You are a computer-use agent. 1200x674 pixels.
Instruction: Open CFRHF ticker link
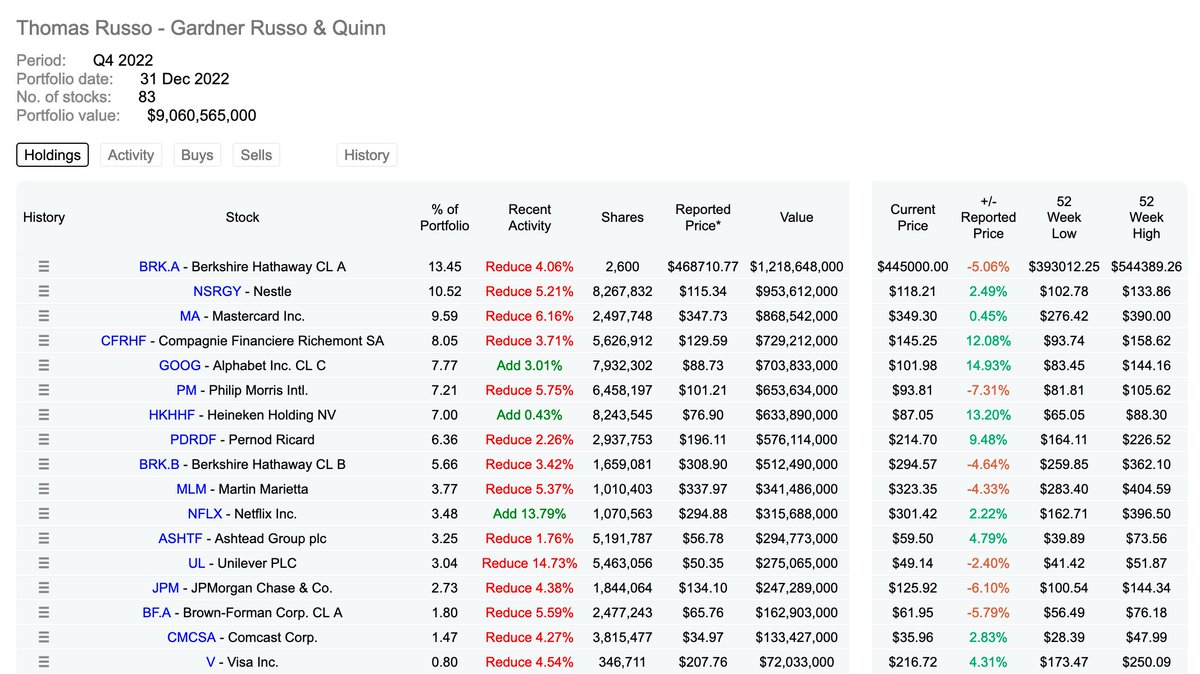click(x=125, y=341)
